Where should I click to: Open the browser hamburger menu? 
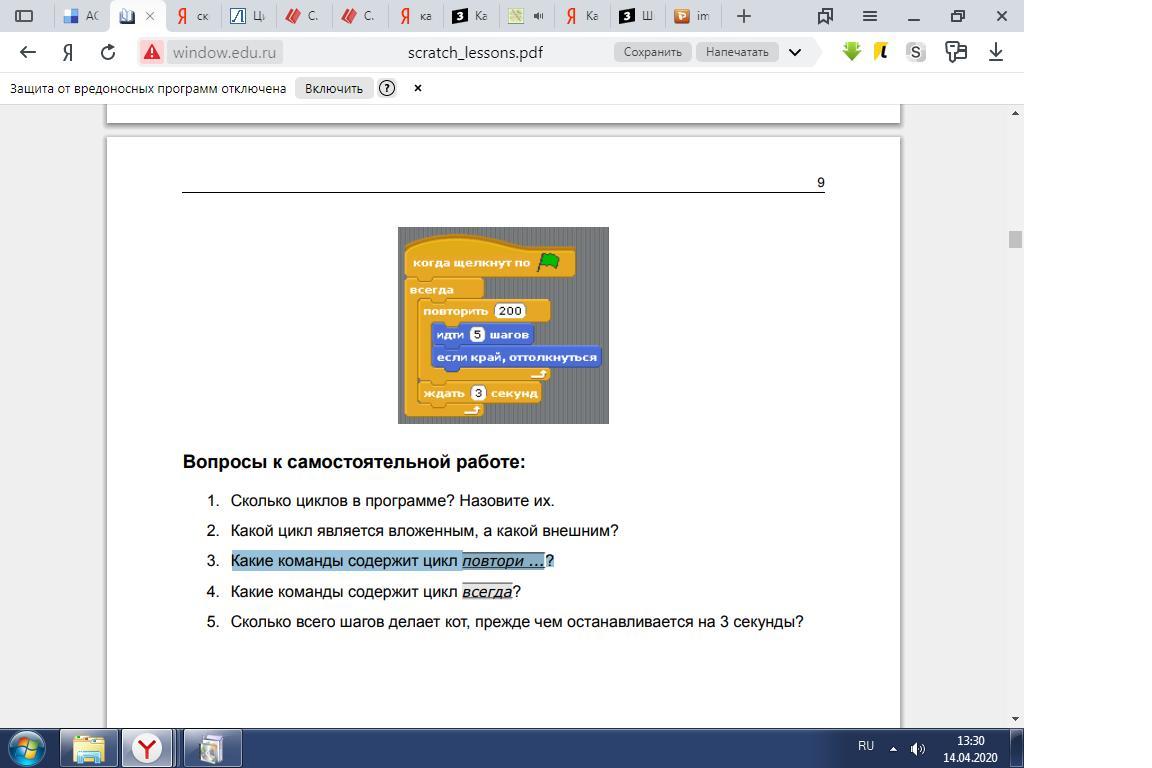pyautogui.click(x=869, y=16)
